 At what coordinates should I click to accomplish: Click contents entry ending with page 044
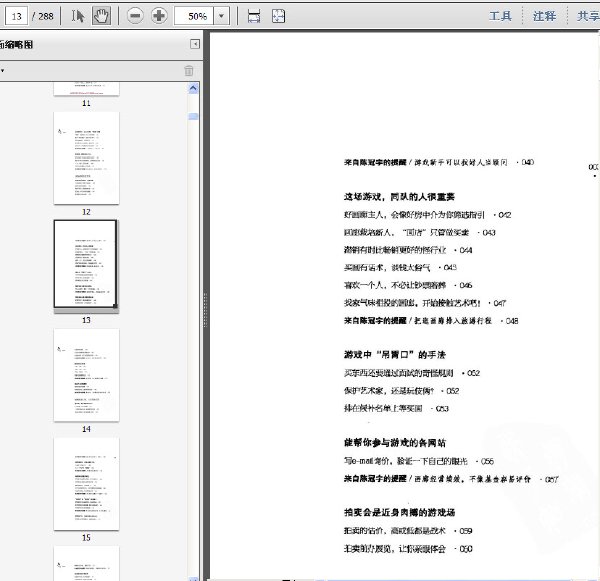tap(408, 250)
